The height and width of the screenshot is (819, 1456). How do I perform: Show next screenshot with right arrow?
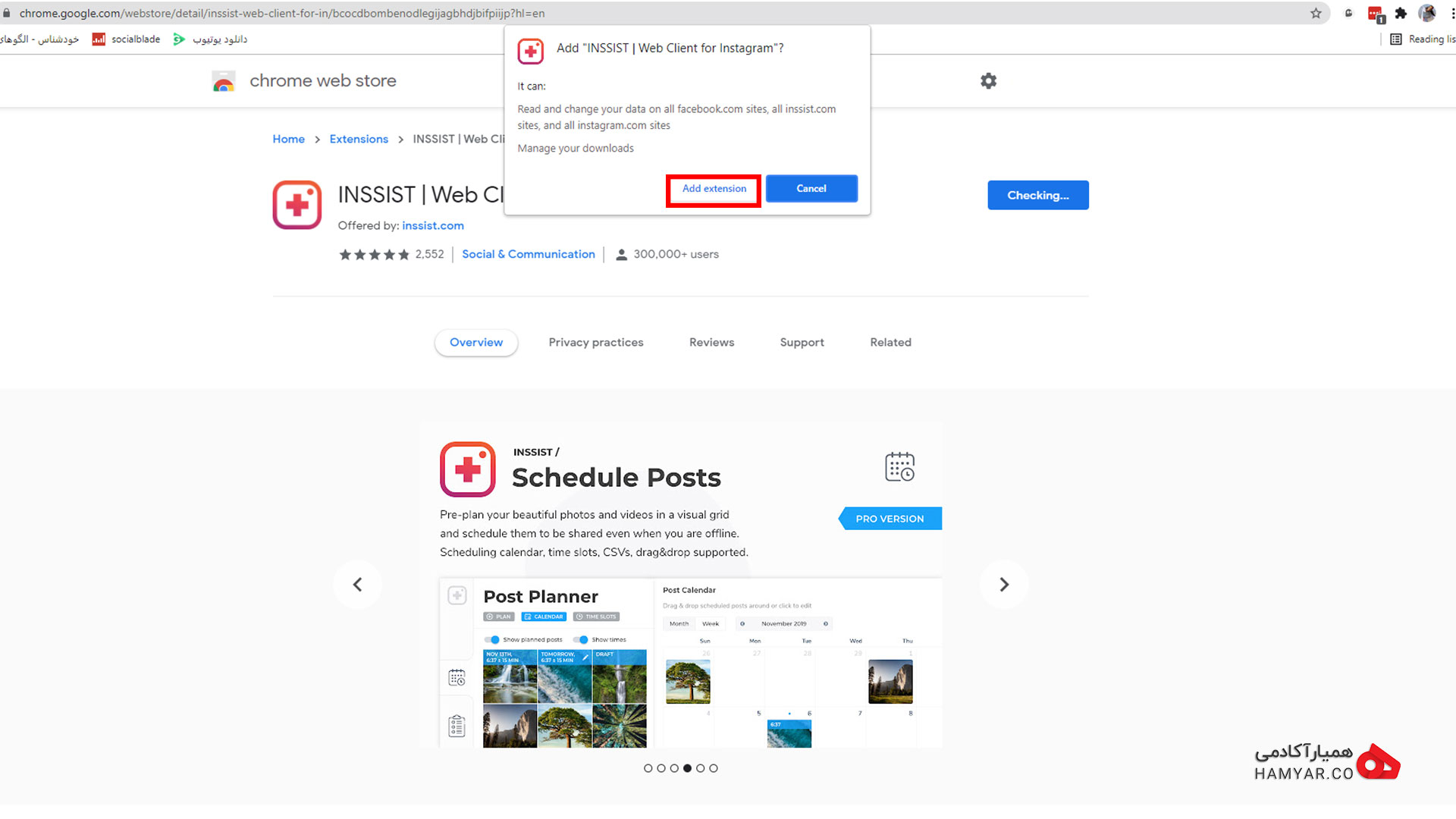[1003, 584]
